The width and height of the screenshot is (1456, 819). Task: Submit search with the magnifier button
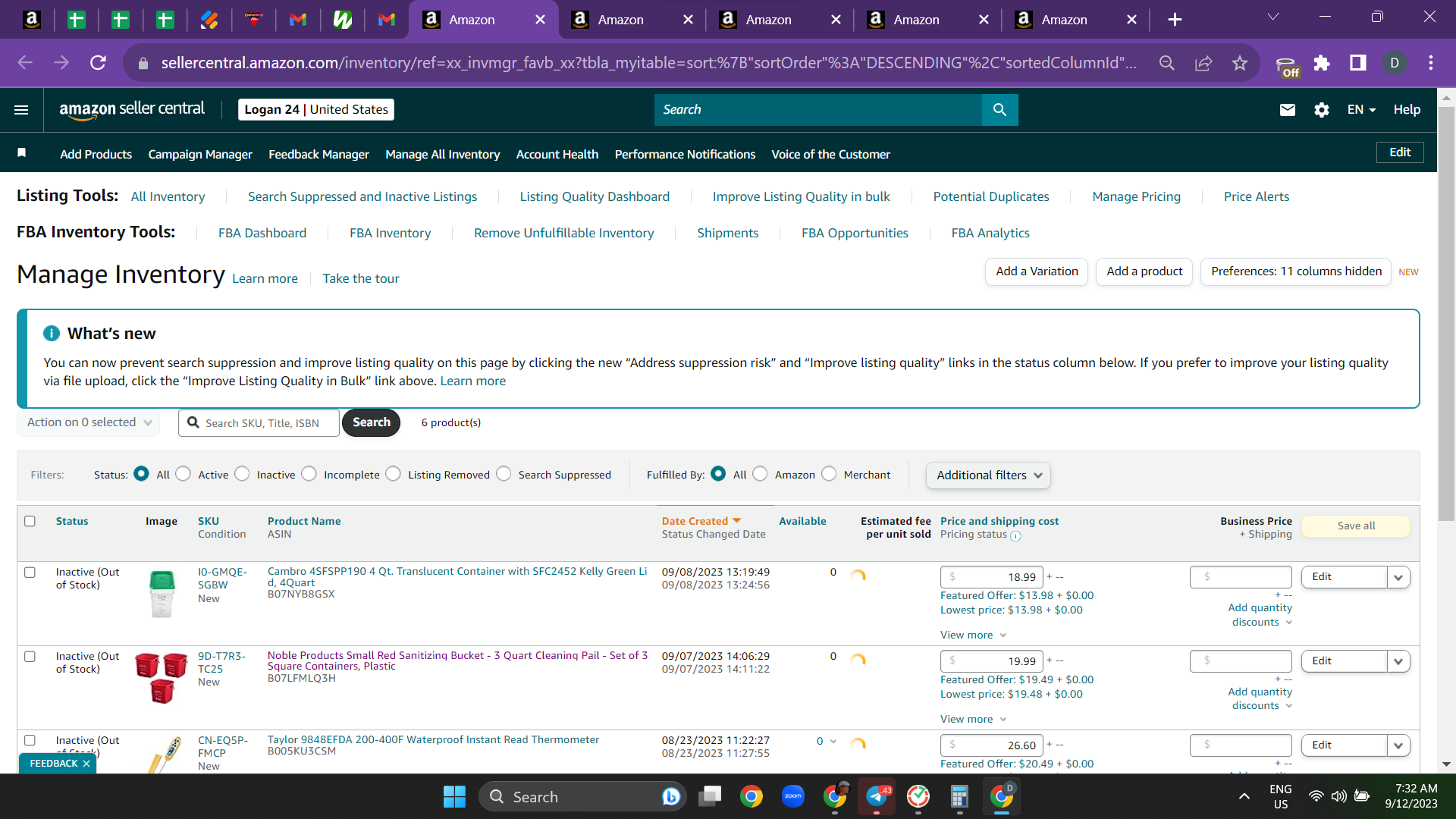click(x=999, y=110)
